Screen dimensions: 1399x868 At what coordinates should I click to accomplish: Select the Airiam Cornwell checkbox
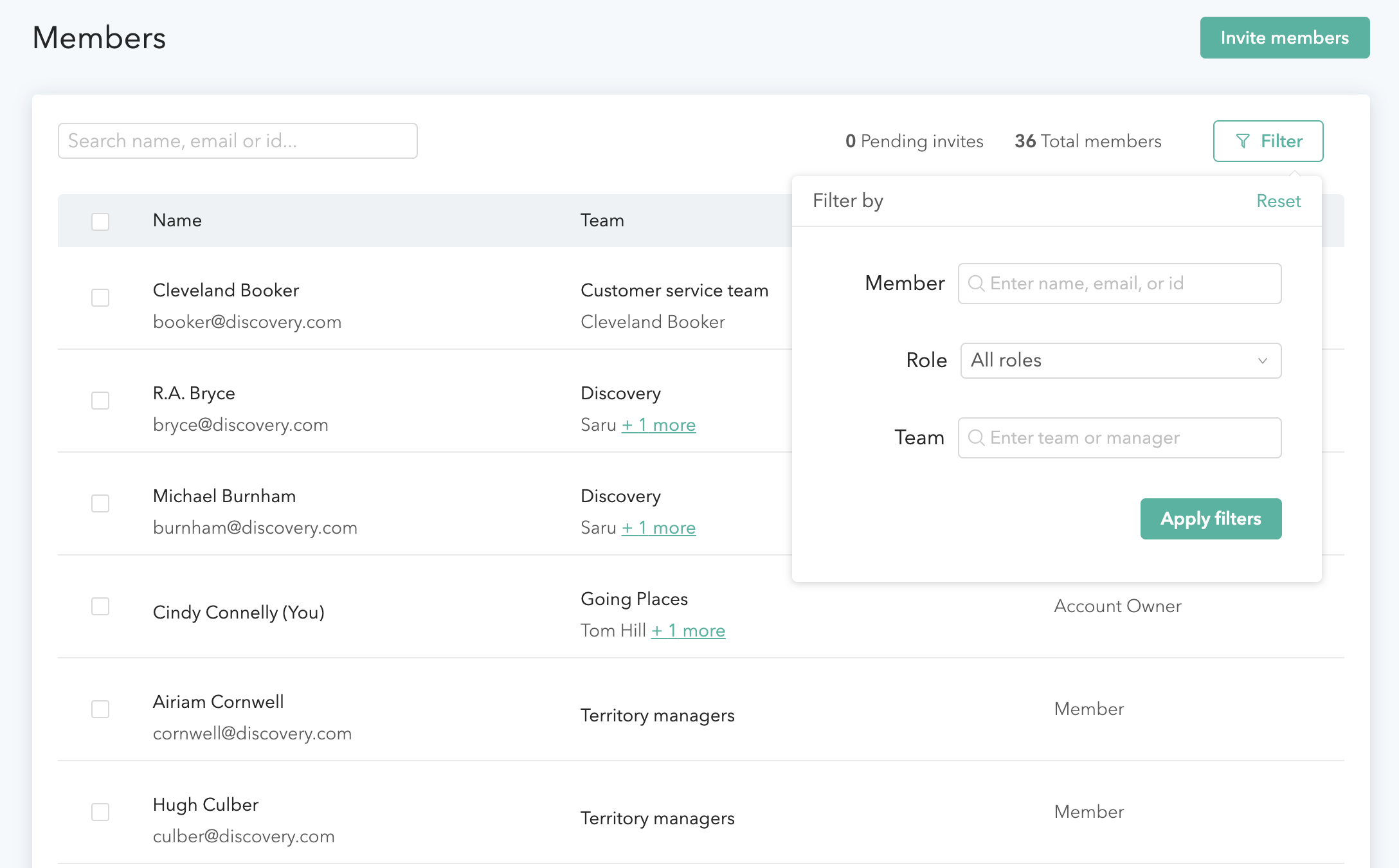click(x=100, y=709)
